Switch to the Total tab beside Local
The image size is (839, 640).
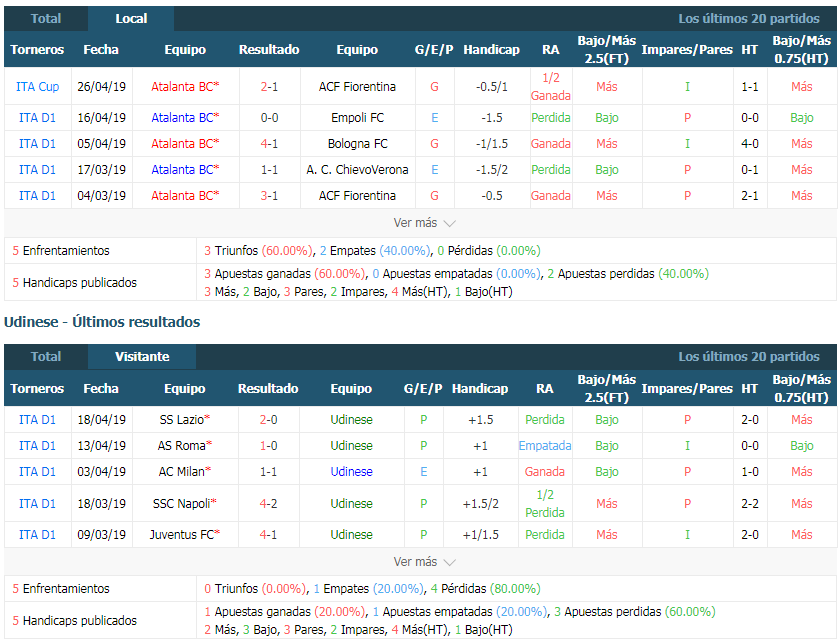(46, 19)
